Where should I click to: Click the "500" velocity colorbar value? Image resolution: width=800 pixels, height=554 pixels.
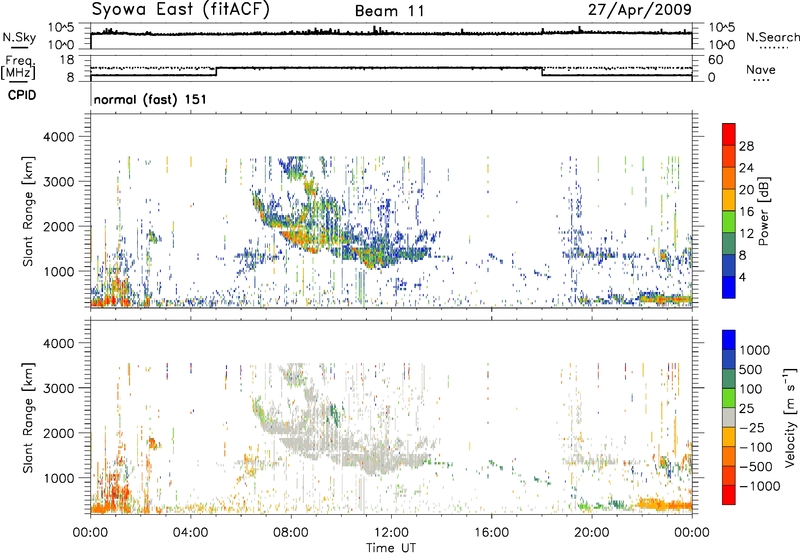click(x=751, y=369)
